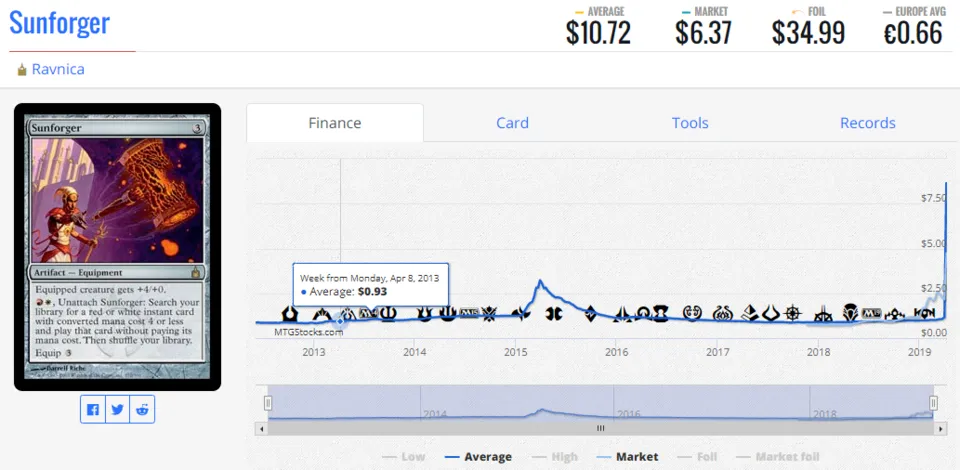Viewport: 960px width, 470px height.
Task: Open the Ravnica set link
Action: (x=58, y=69)
